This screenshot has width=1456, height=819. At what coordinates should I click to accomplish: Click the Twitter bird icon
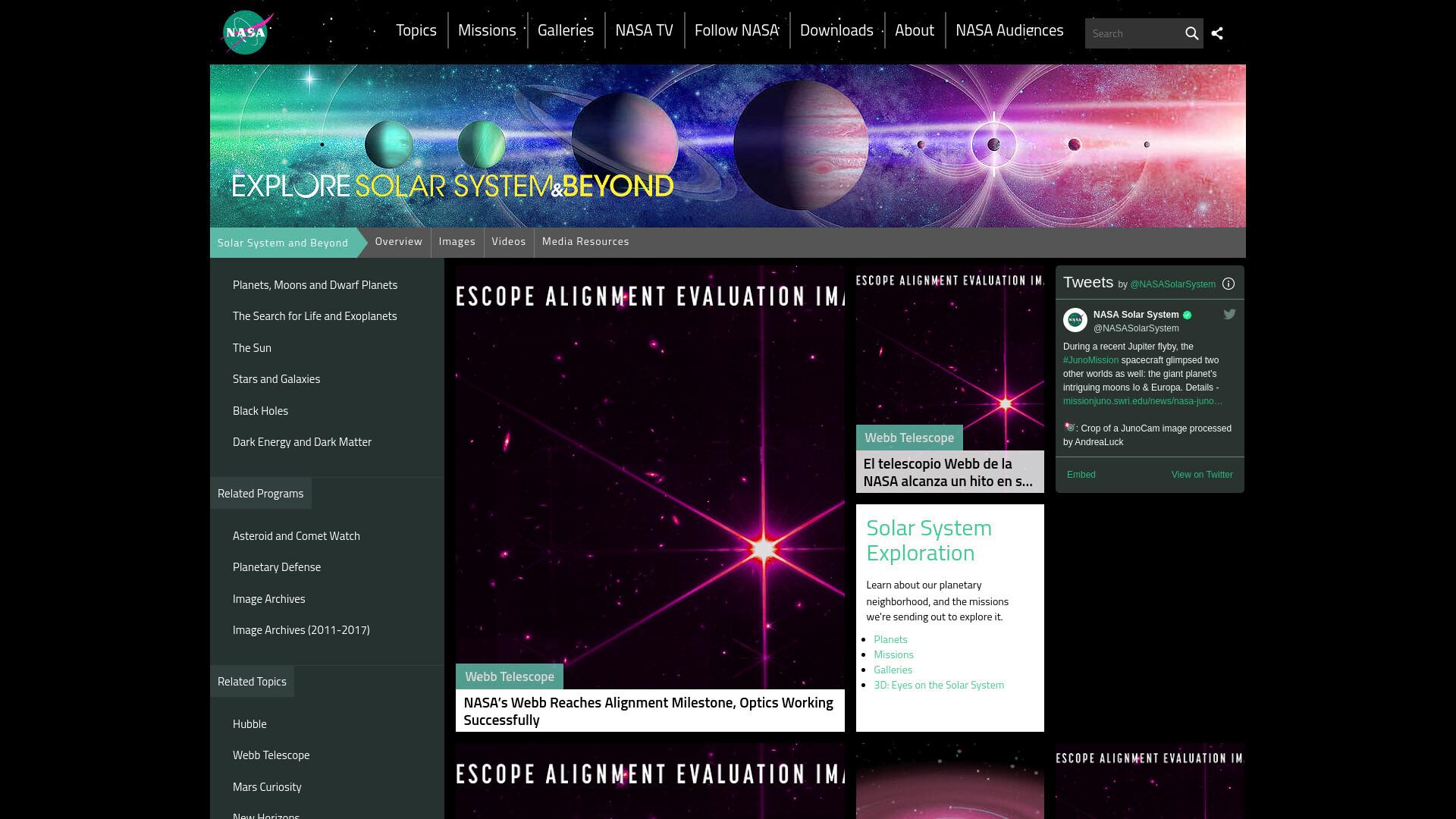(1229, 314)
